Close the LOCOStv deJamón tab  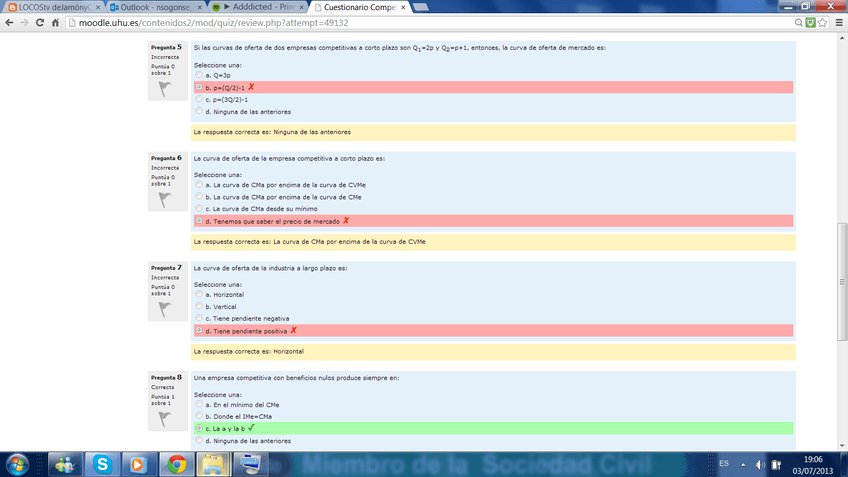coord(98,8)
